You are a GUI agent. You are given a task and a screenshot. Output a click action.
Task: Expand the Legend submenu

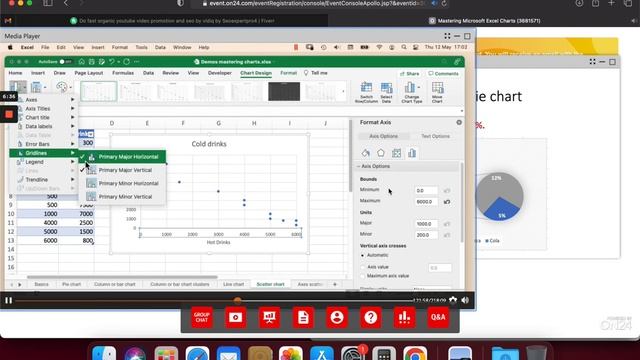44,162
